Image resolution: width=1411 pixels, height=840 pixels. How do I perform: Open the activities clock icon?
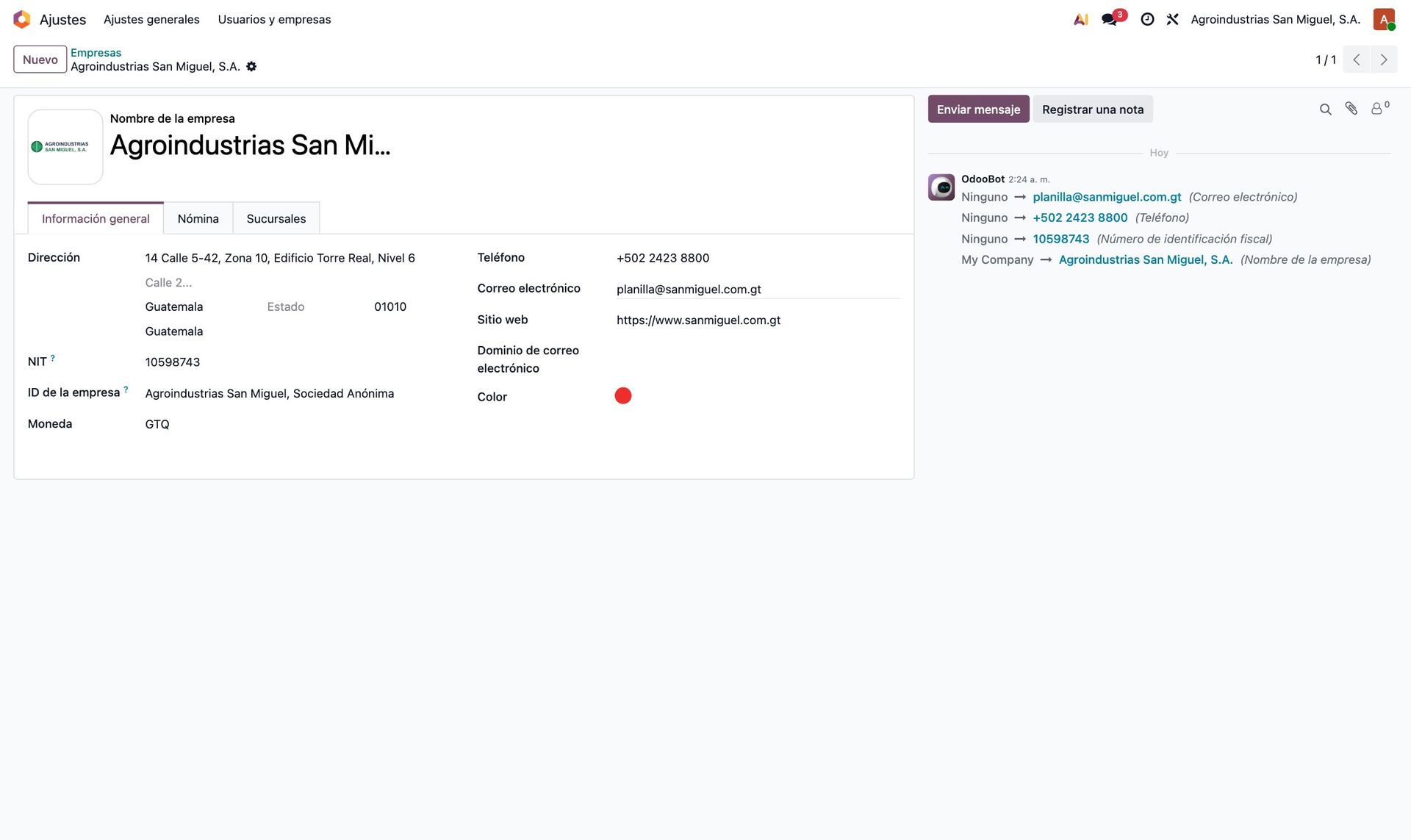[x=1147, y=19]
